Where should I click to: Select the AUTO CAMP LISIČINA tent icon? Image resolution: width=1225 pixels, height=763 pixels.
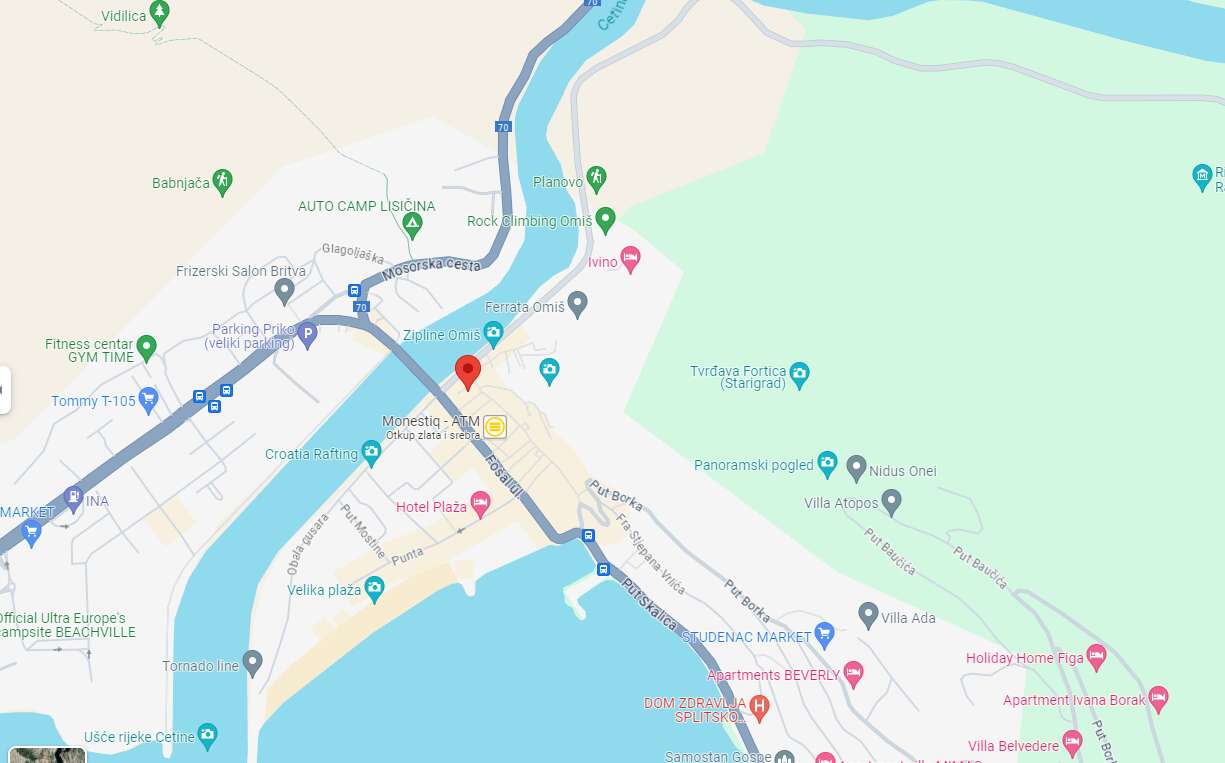[412, 225]
